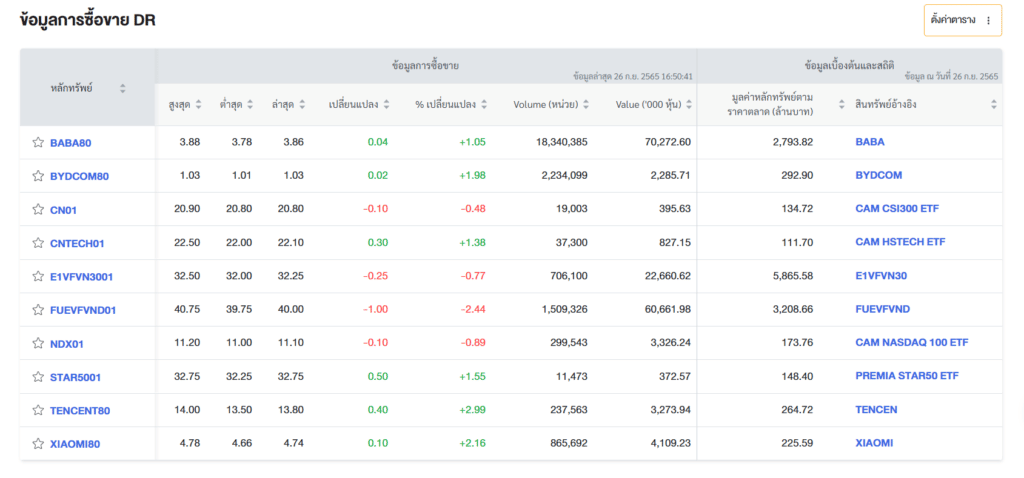1024x478 pixels.
Task: Star FUEVFVND01 as a favorite
Action: click(38, 310)
